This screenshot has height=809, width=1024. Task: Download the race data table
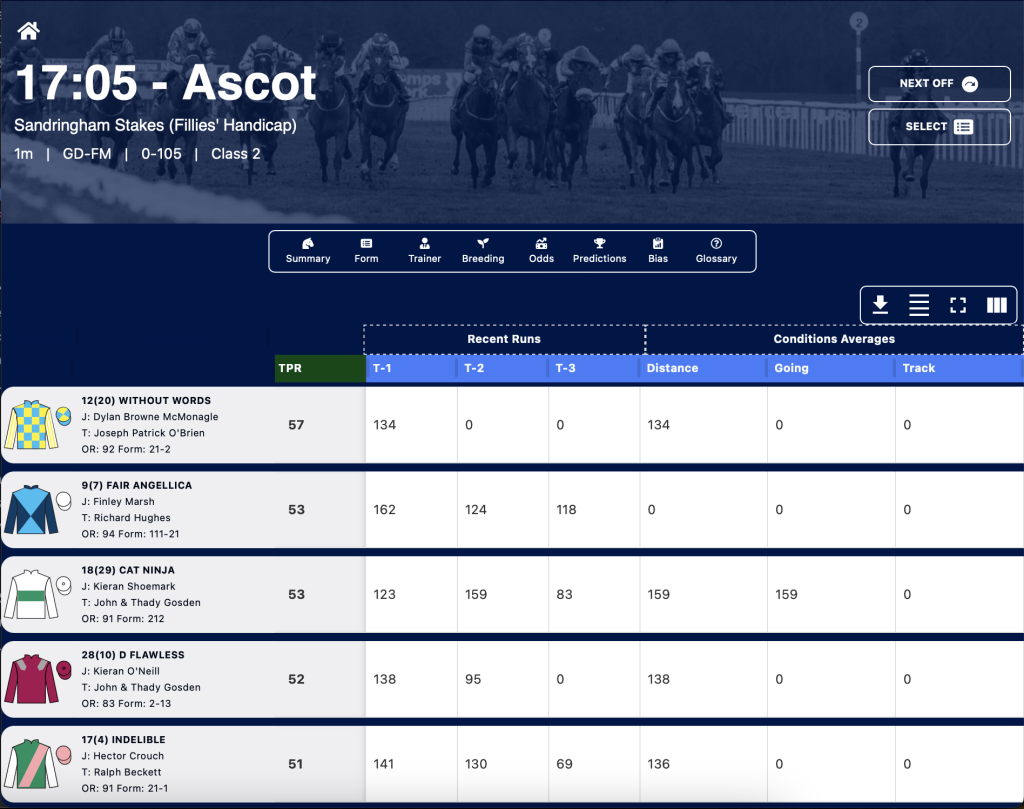click(x=880, y=305)
